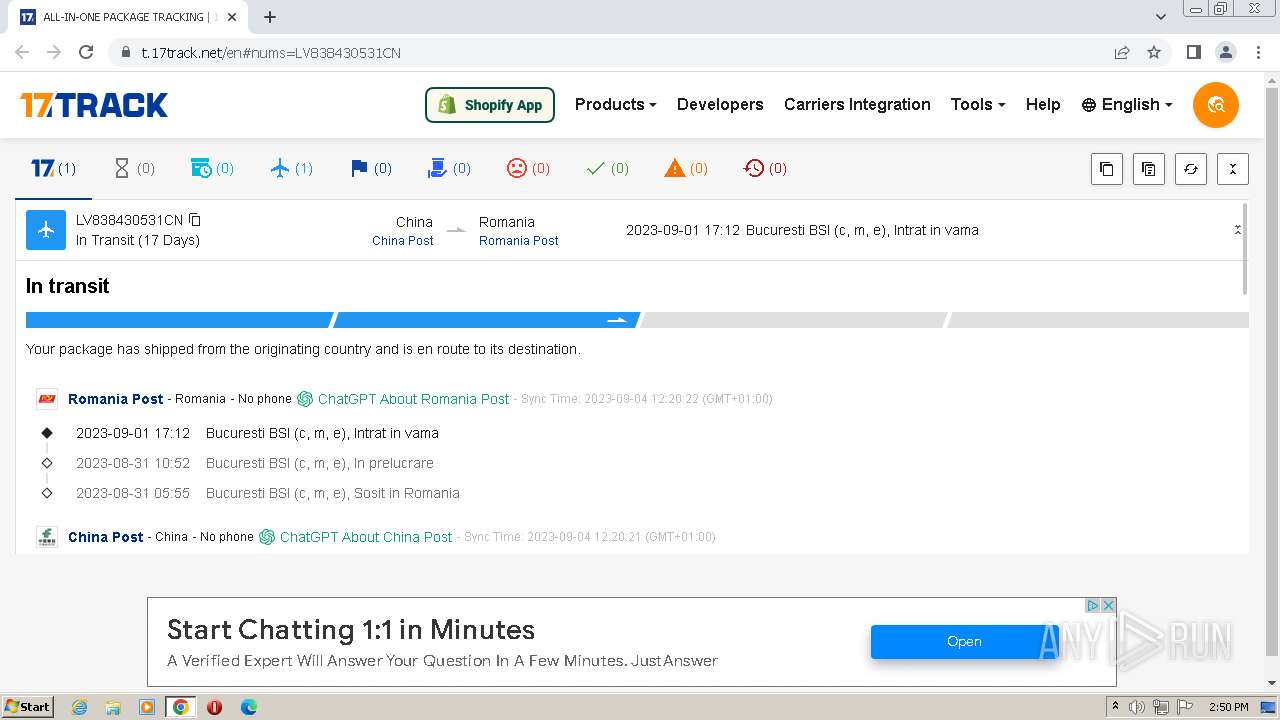The image size is (1280, 720).
Task: Share this page icon in address bar
Action: point(1122,53)
